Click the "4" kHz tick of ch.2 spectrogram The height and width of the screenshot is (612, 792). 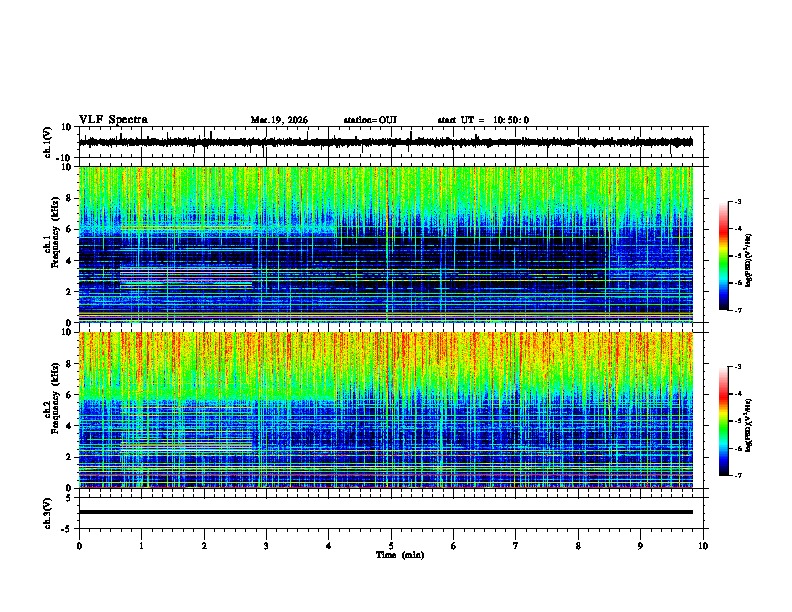pyautogui.click(x=70, y=426)
